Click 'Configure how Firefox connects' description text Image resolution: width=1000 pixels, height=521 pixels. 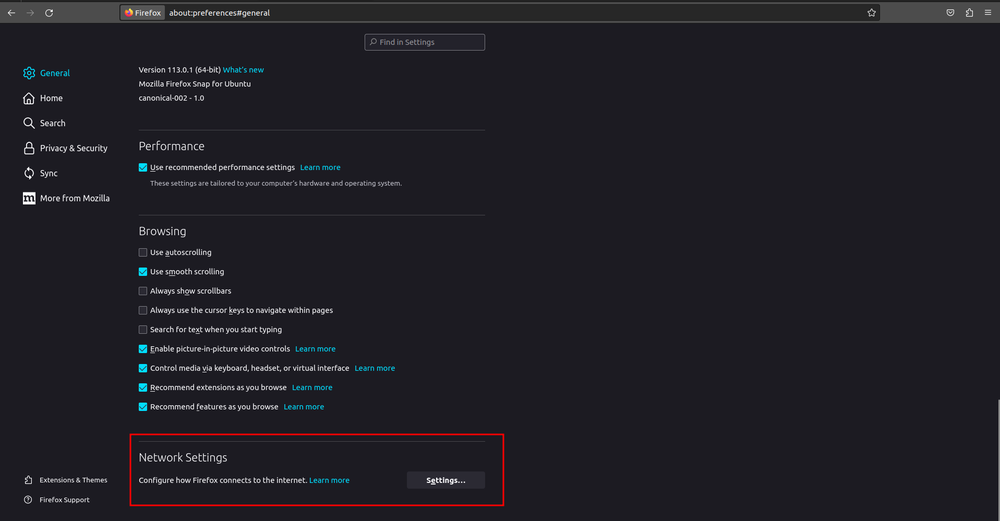(223, 480)
